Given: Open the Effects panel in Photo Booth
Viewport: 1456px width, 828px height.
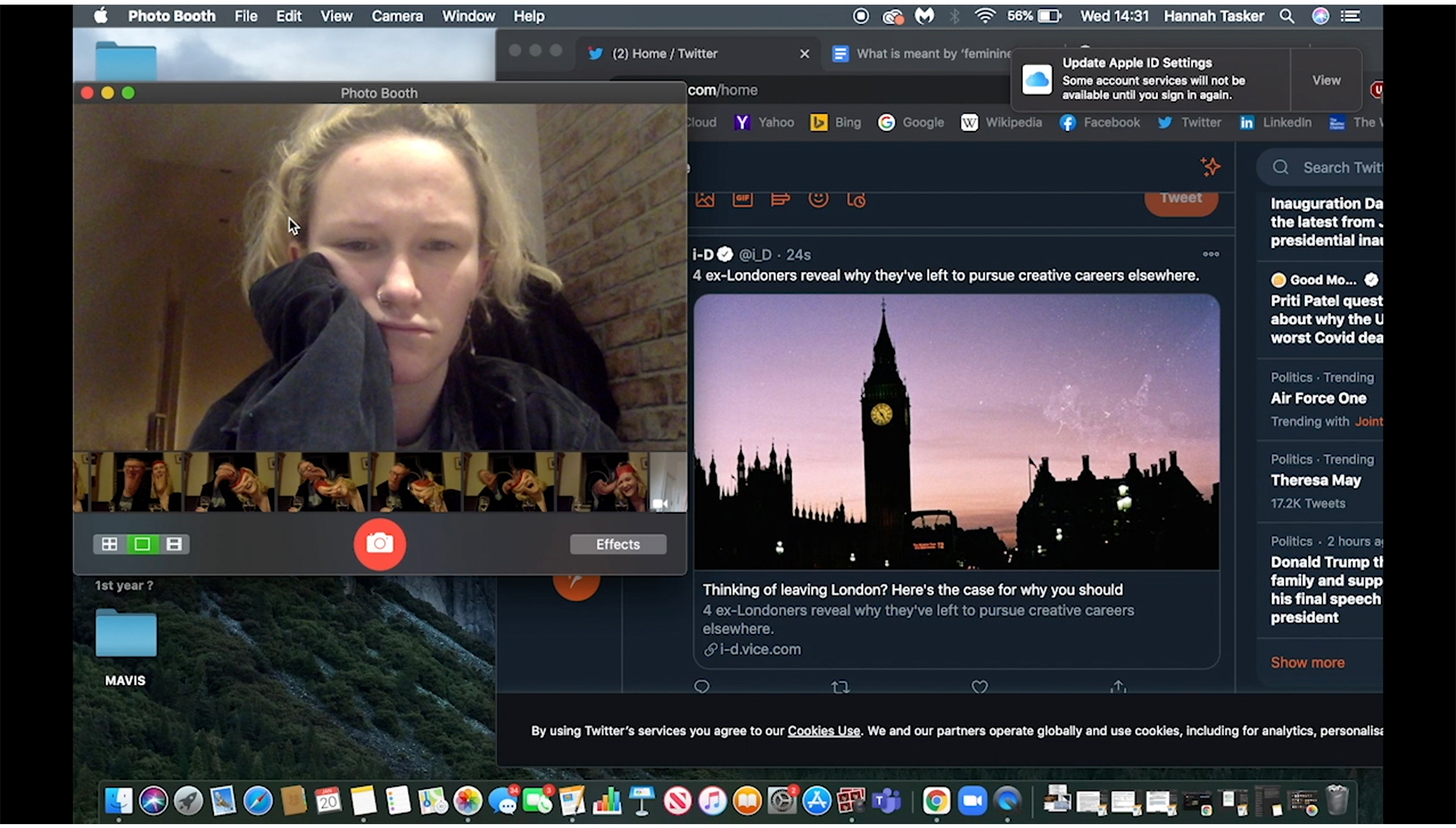Looking at the screenshot, I should [x=618, y=544].
